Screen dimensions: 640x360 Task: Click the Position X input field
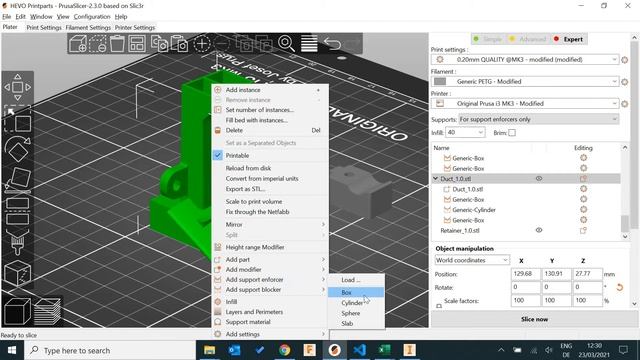coord(525,274)
